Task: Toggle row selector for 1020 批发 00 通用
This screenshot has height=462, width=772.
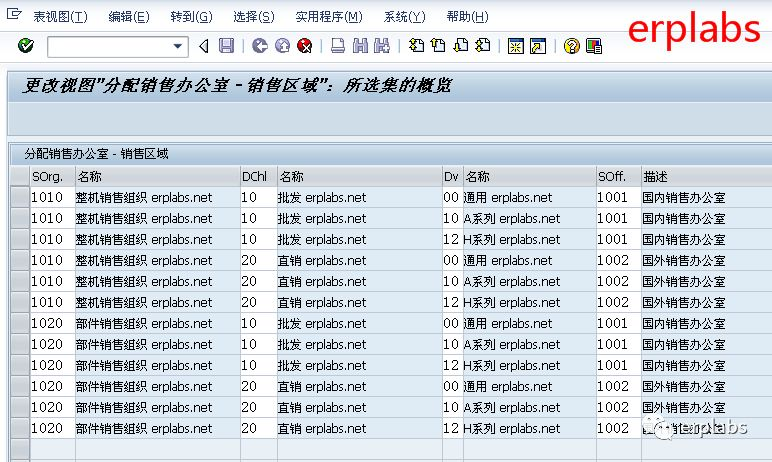Action: [20, 324]
